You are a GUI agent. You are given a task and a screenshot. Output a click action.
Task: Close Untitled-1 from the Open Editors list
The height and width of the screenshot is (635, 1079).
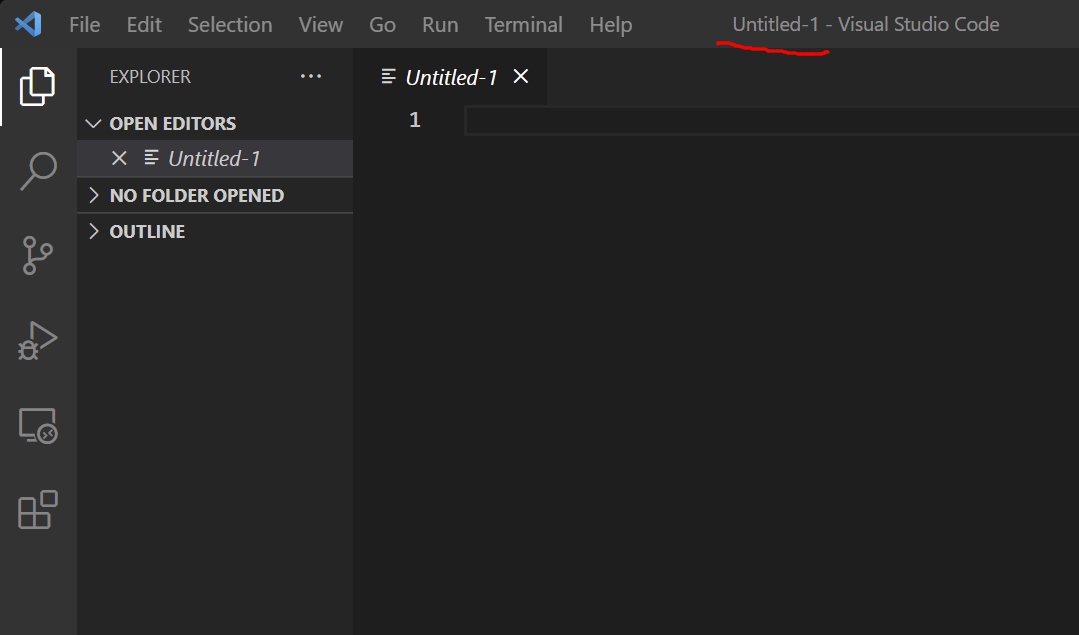point(119,158)
